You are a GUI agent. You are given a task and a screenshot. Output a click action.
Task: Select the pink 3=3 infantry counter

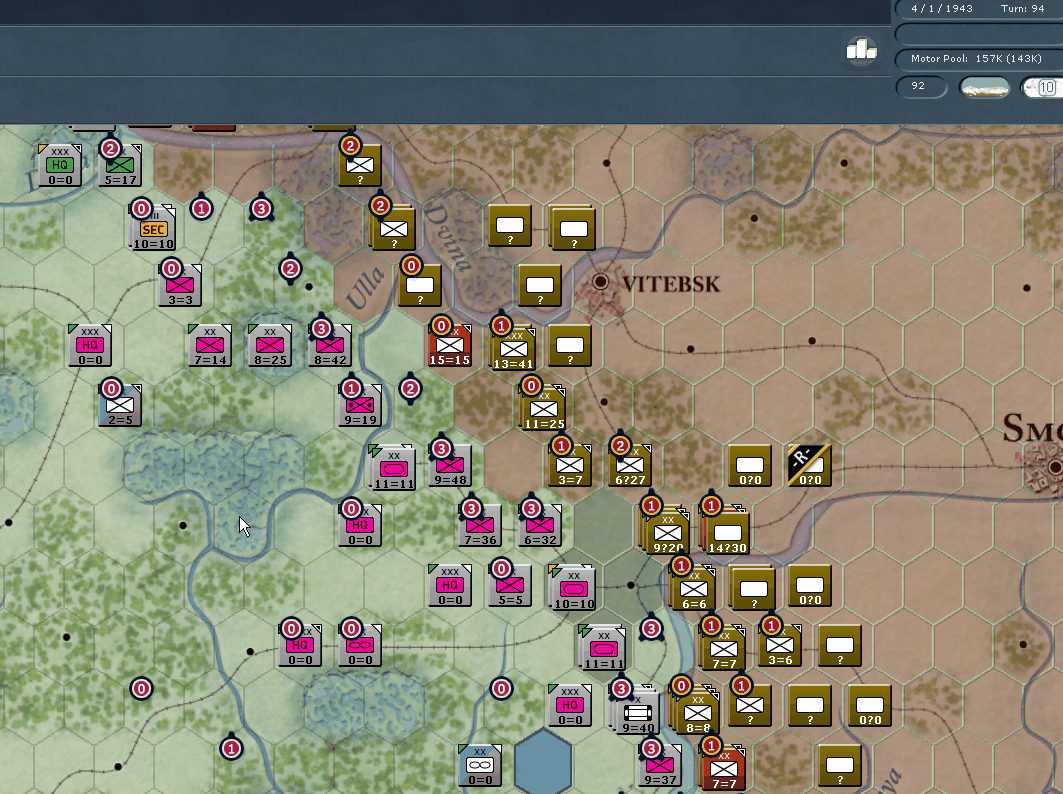180,285
